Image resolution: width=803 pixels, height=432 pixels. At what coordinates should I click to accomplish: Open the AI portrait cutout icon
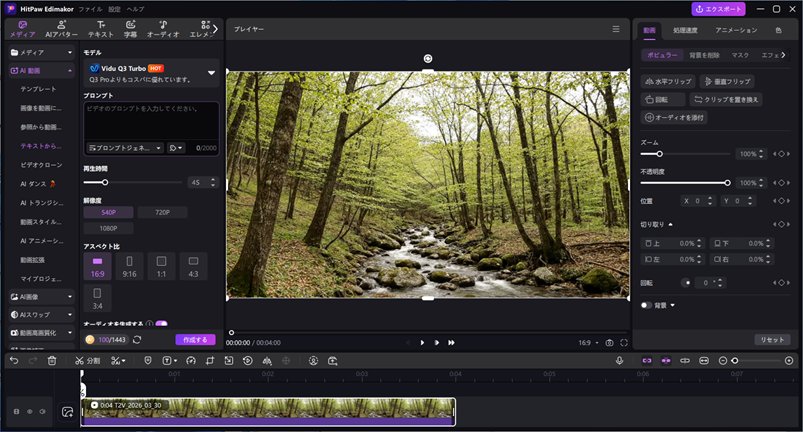(x=313, y=361)
